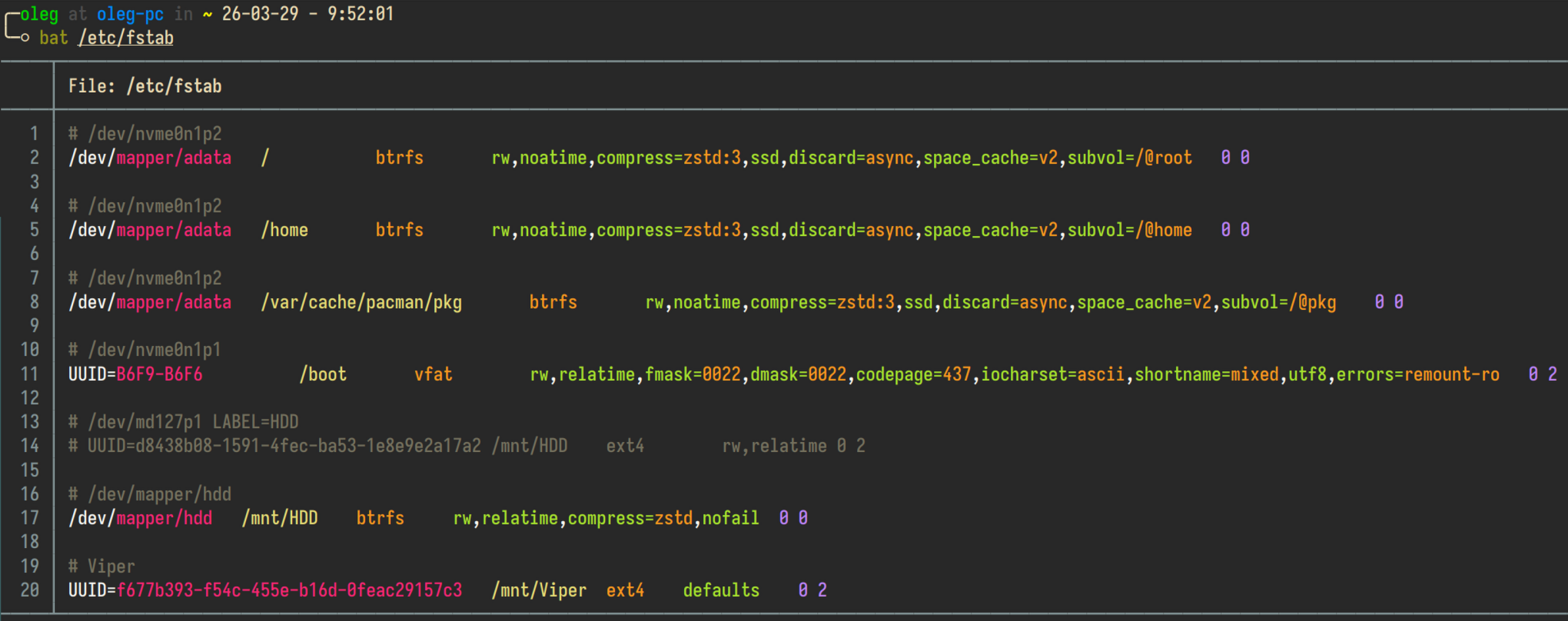Click line number 11 in the gutter
Viewport: 1568px width, 621px height.
point(30,374)
